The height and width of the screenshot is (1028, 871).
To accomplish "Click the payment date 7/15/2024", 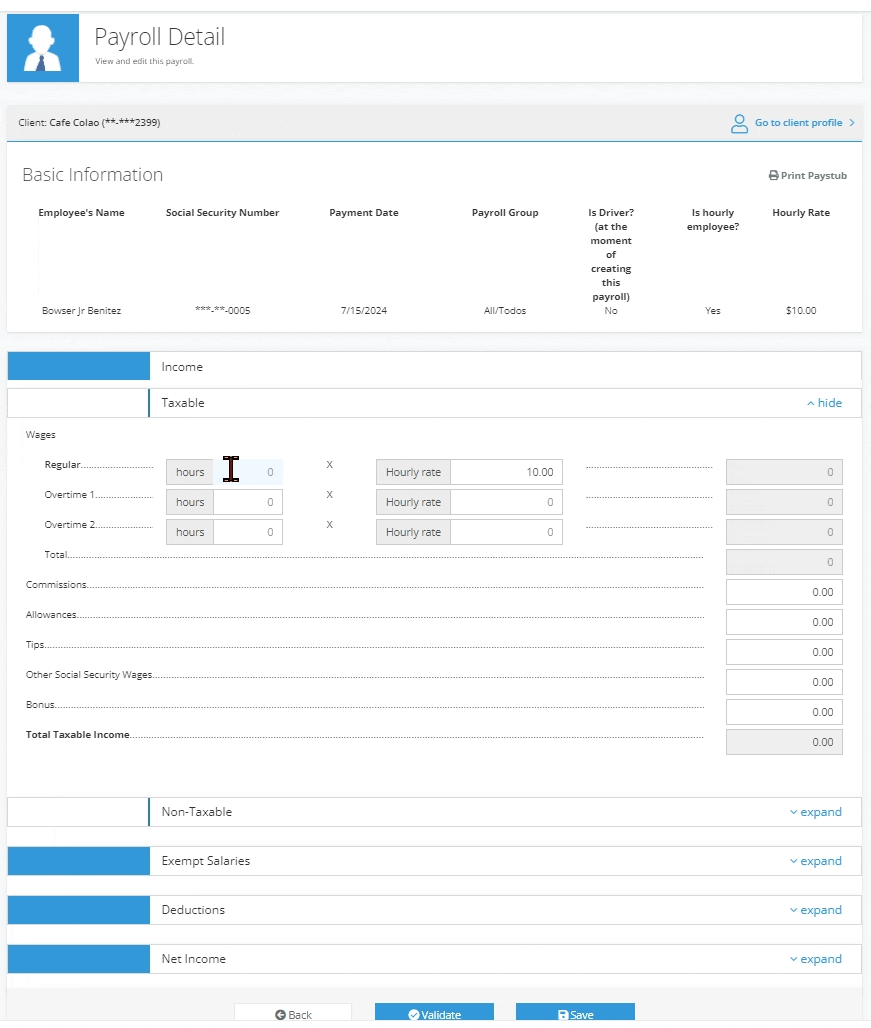I will click(364, 311).
